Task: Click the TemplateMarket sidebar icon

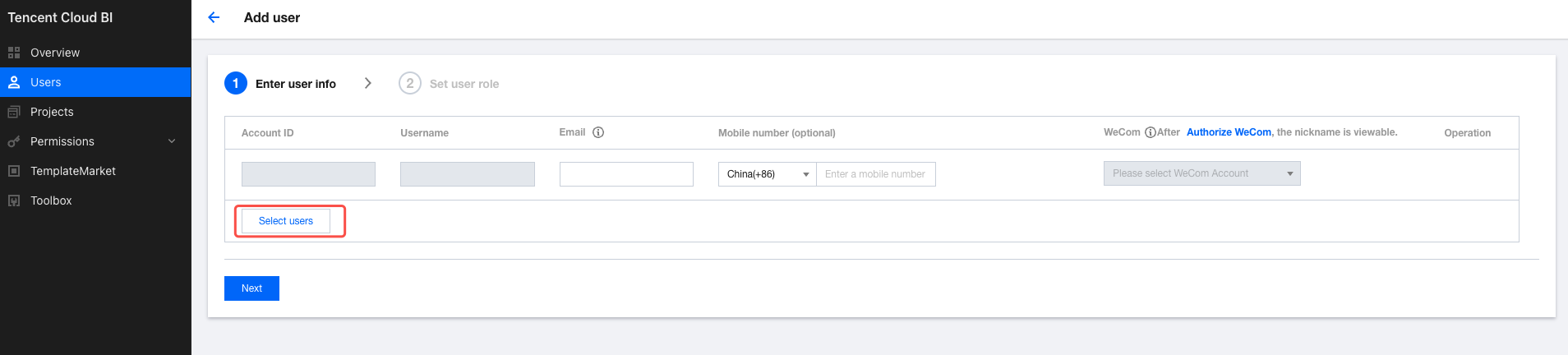Action: tap(14, 171)
